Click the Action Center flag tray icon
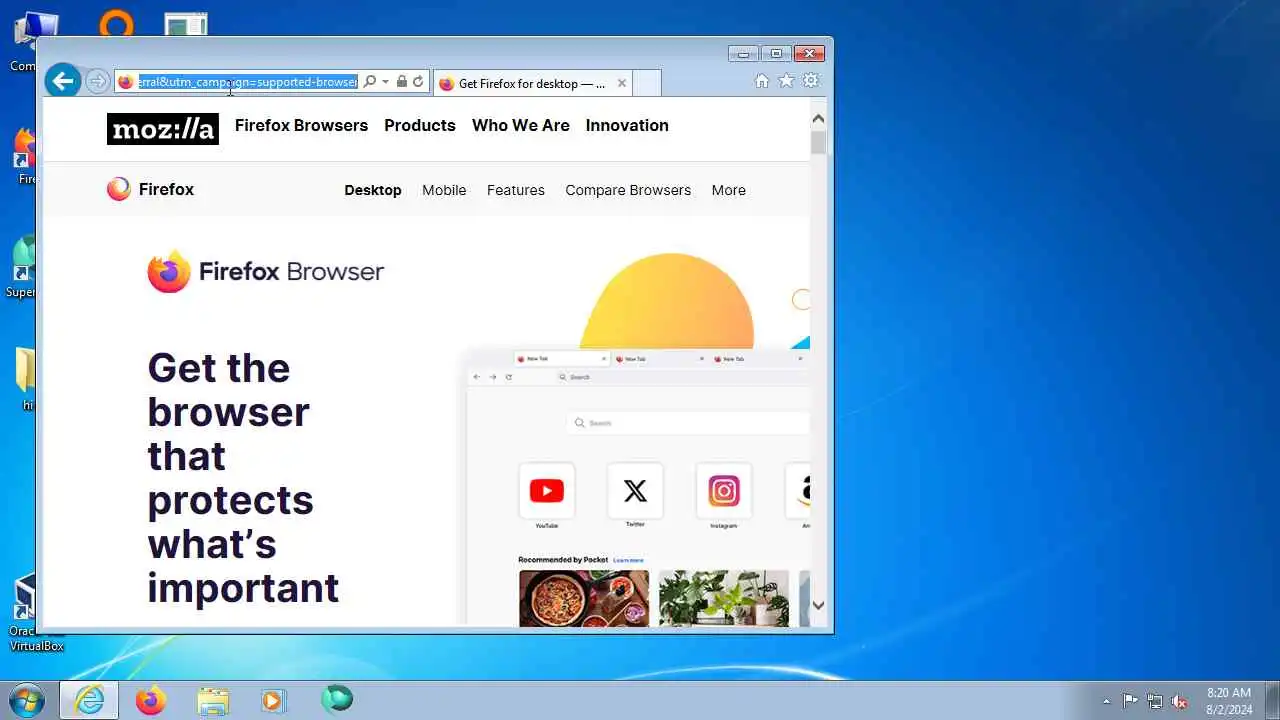Viewport: 1280px width, 720px height. (1130, 701)
